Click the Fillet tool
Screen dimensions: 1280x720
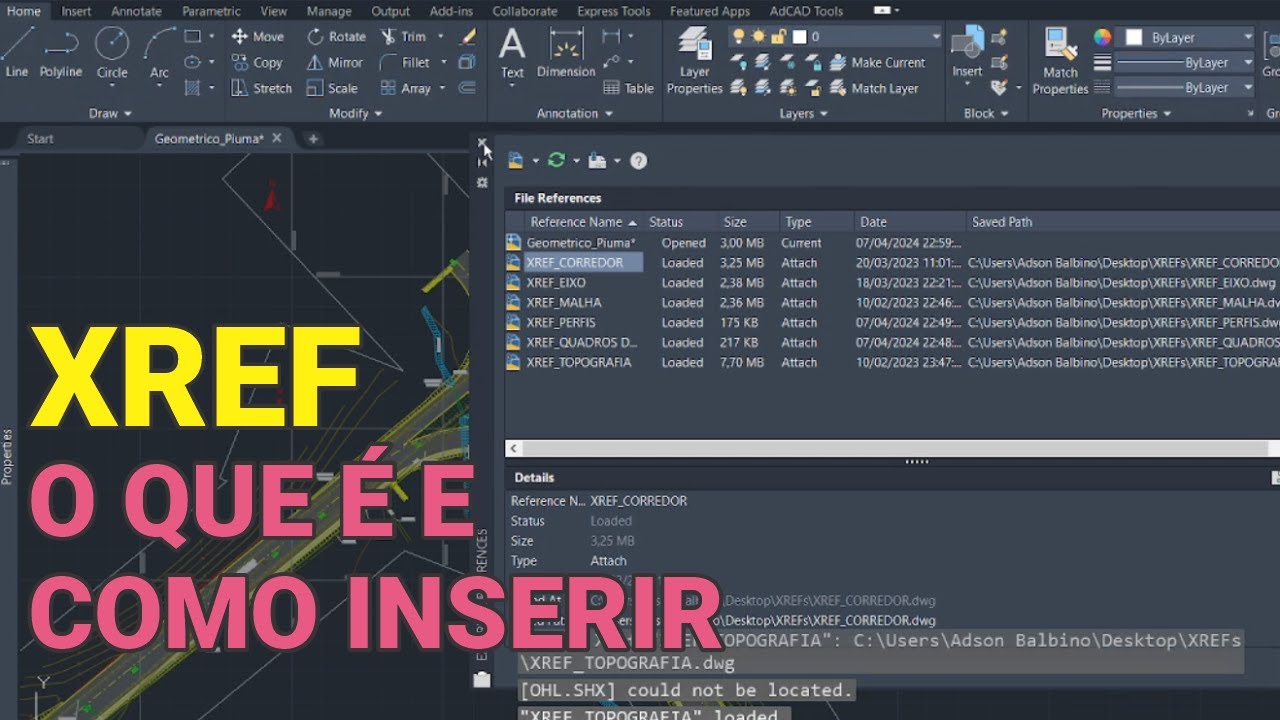(406, 62)
